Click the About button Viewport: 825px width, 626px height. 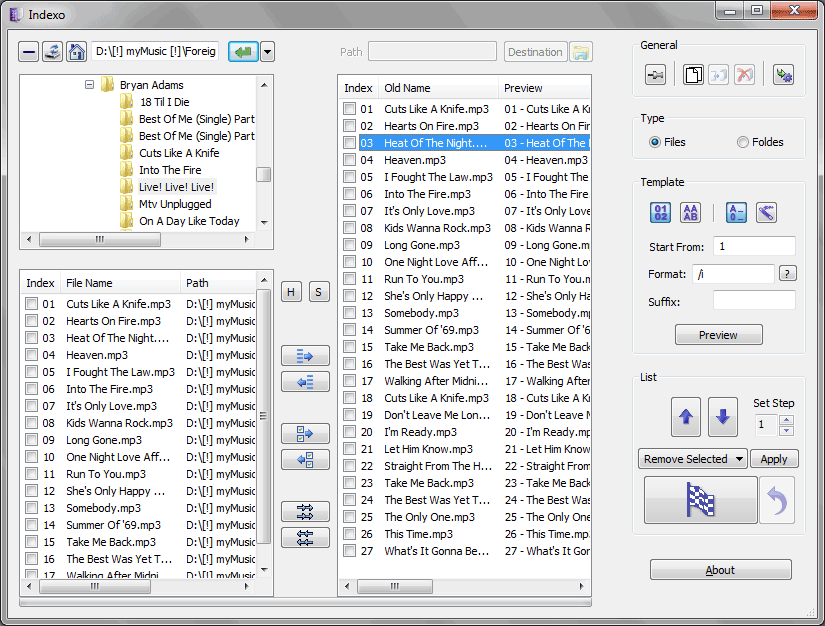coord(720,570)
